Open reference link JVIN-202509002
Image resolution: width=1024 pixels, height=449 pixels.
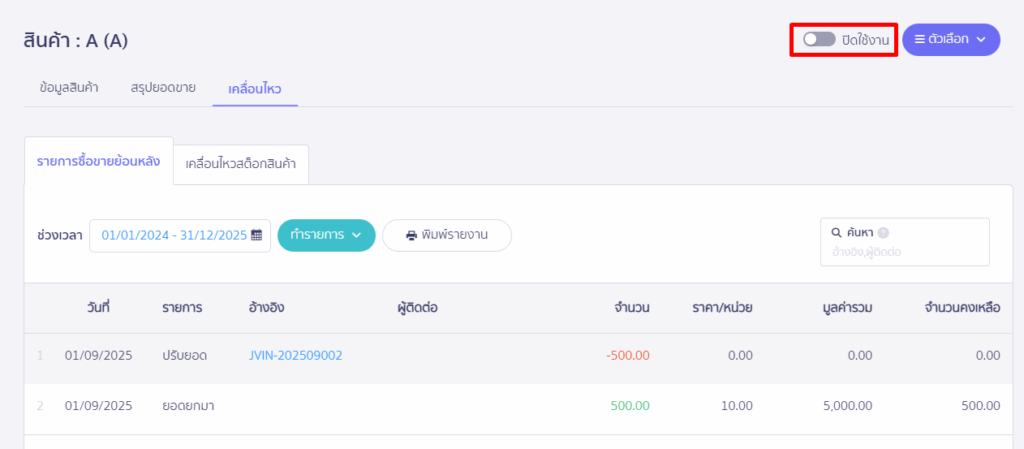click(x=296, y=355)
